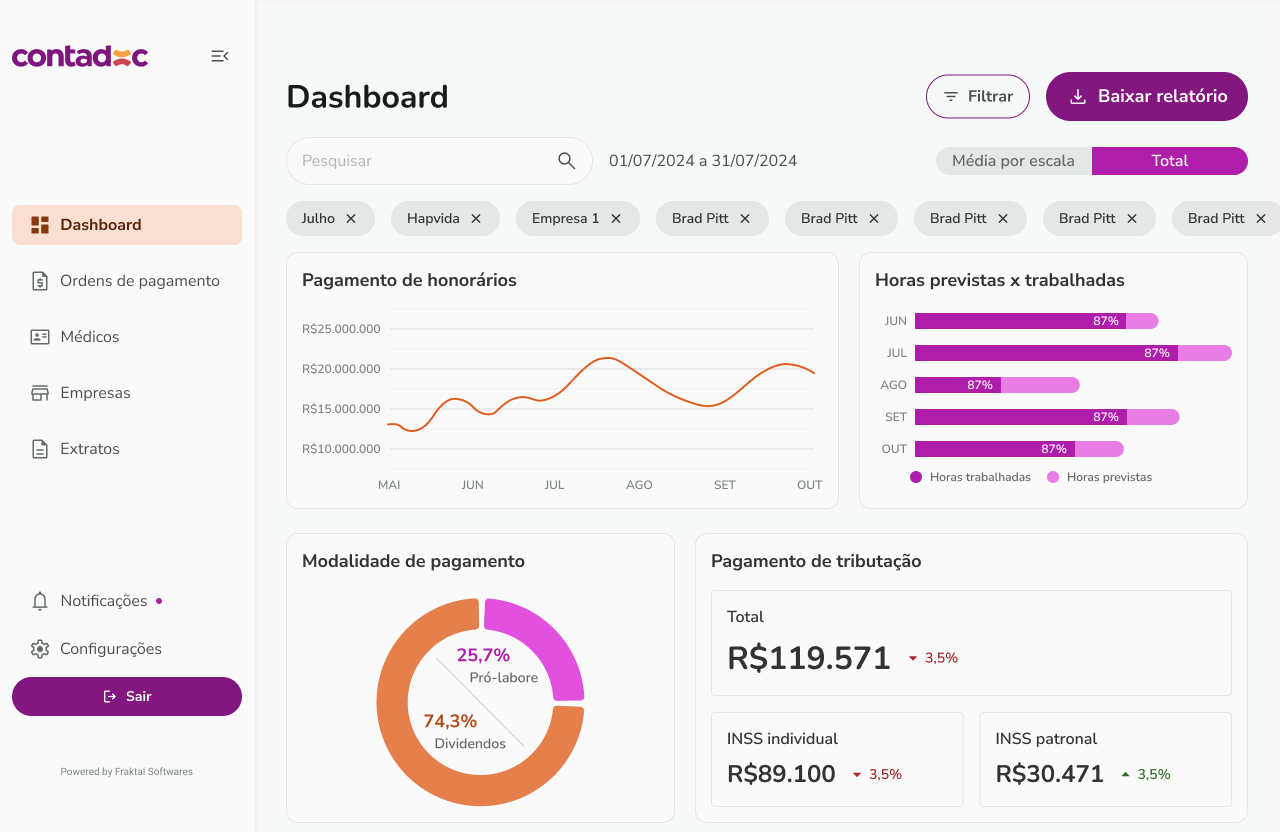The height and width of the screenshot is (832, 1280).
Task: Remove the Empresa 1 filter chip
Action: coord(616,218)
